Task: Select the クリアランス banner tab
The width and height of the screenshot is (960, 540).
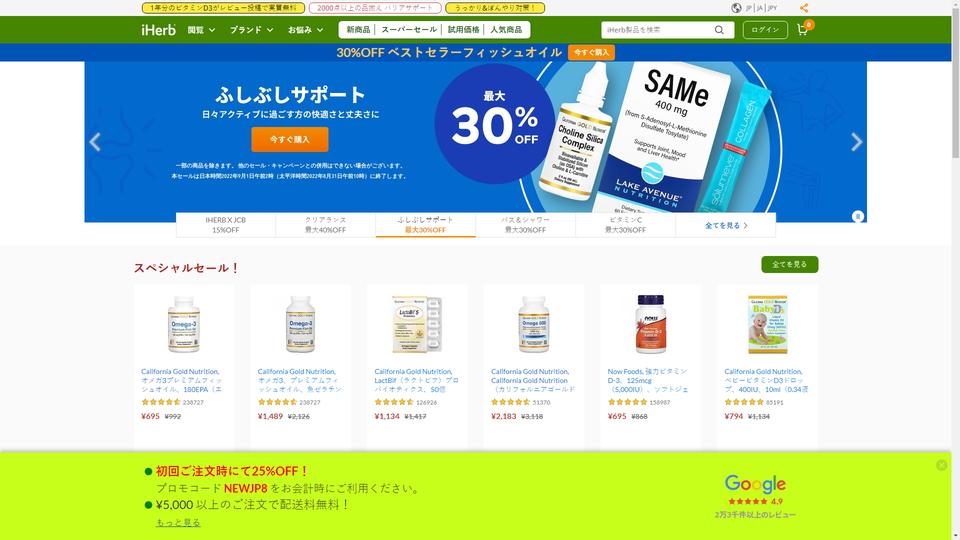Action: tap(326, 225)
